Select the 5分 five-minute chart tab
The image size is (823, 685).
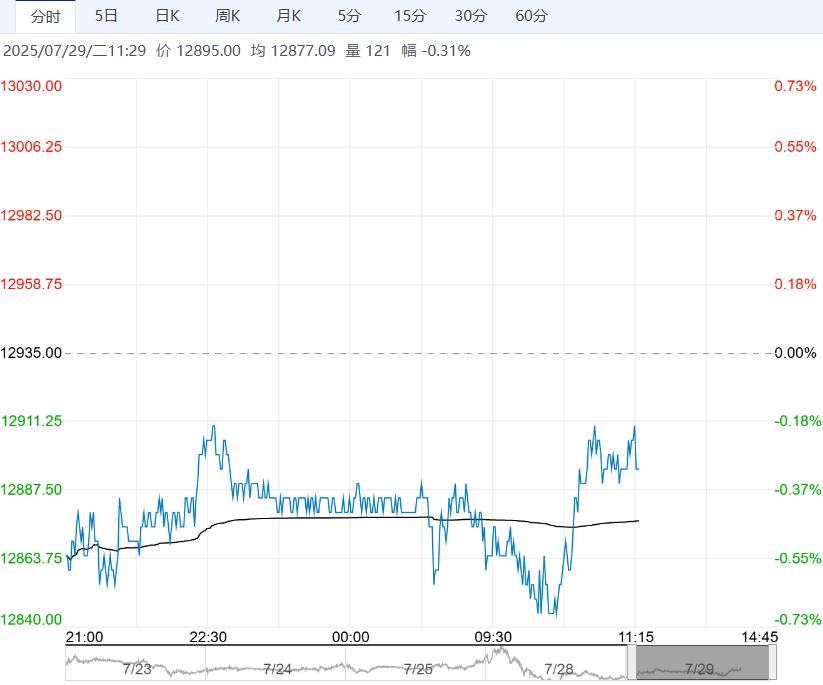click(x=349, y=16)
